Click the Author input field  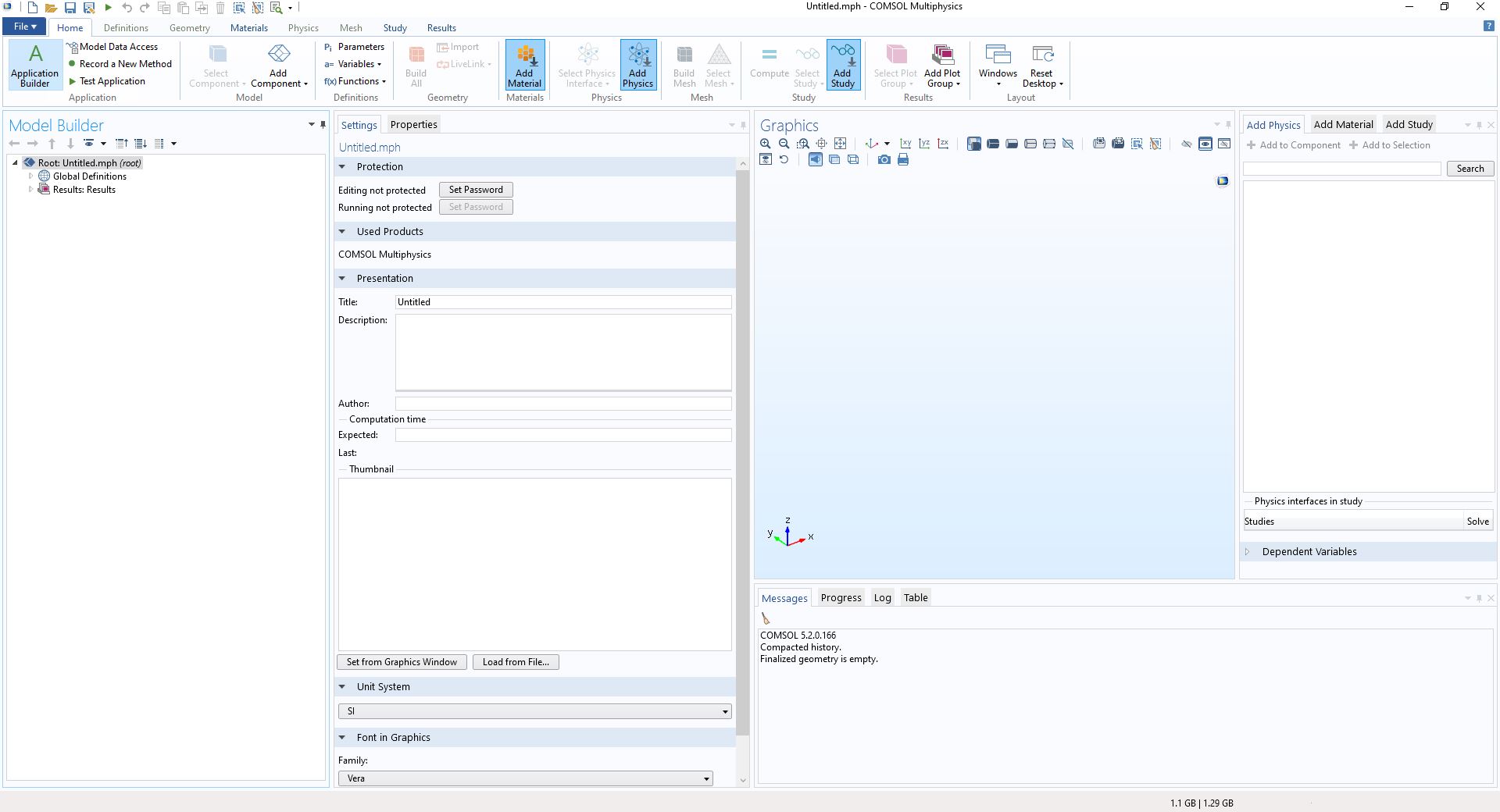pos(562,404)
